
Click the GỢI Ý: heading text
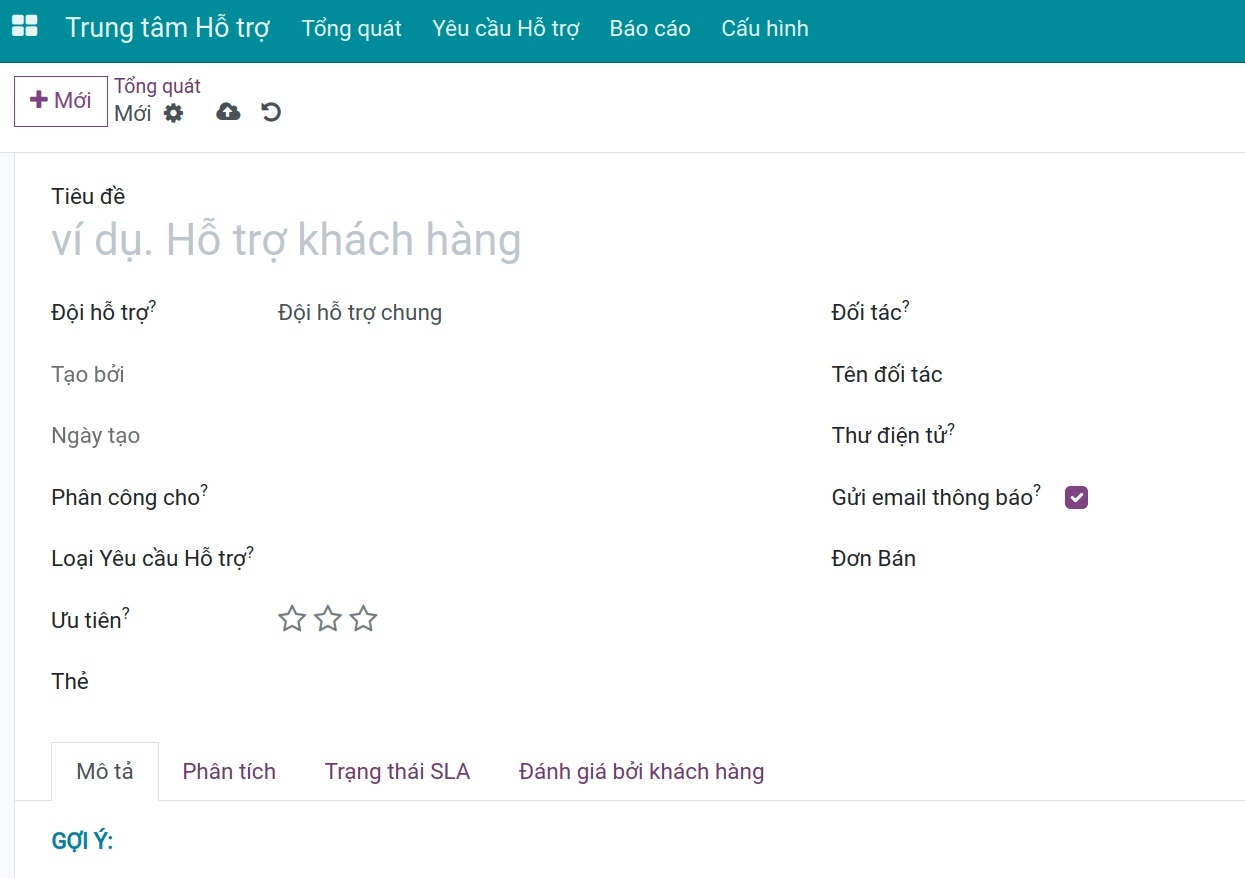(x=82, y=841)
